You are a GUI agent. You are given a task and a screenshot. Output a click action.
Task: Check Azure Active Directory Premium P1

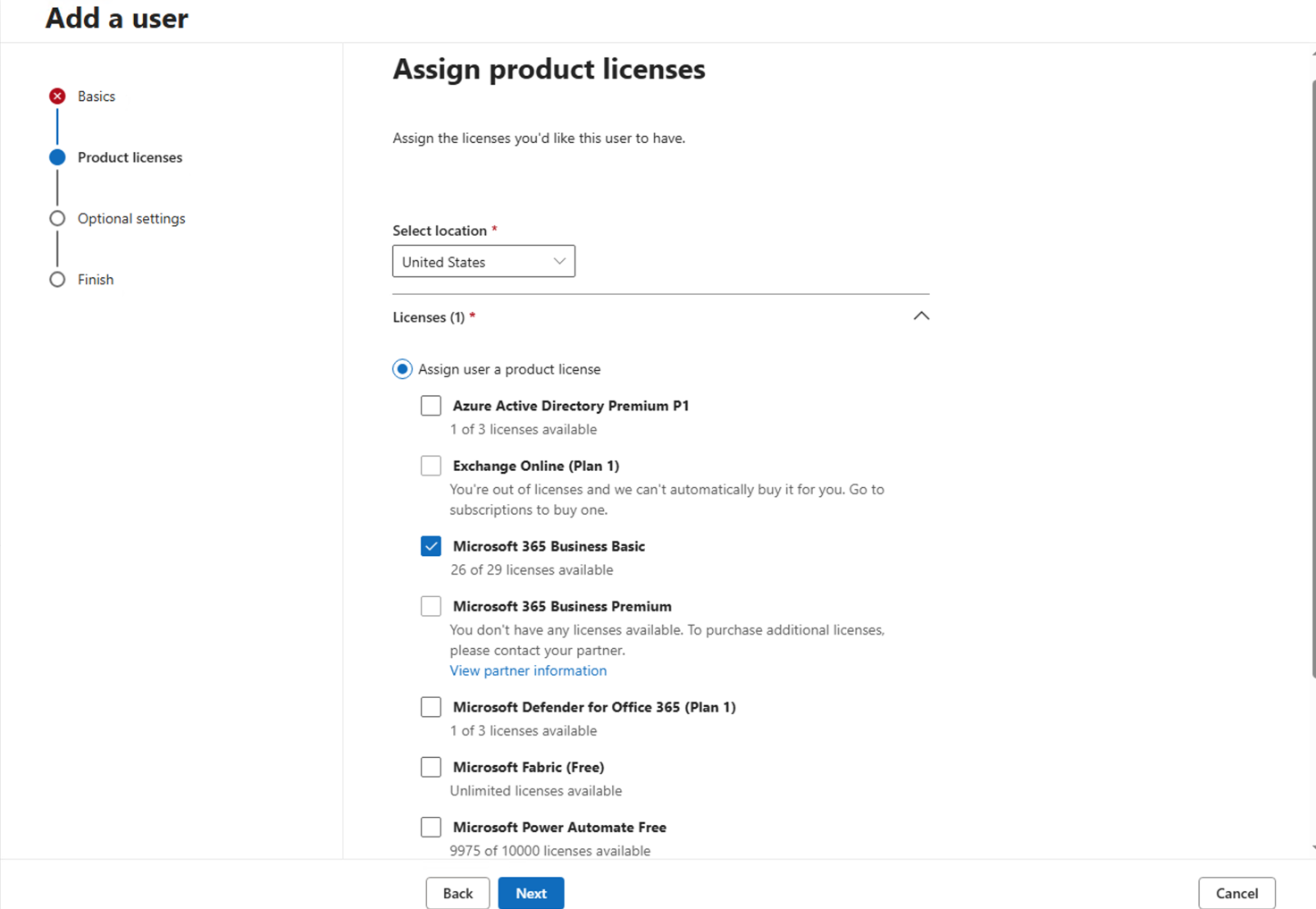431,406
